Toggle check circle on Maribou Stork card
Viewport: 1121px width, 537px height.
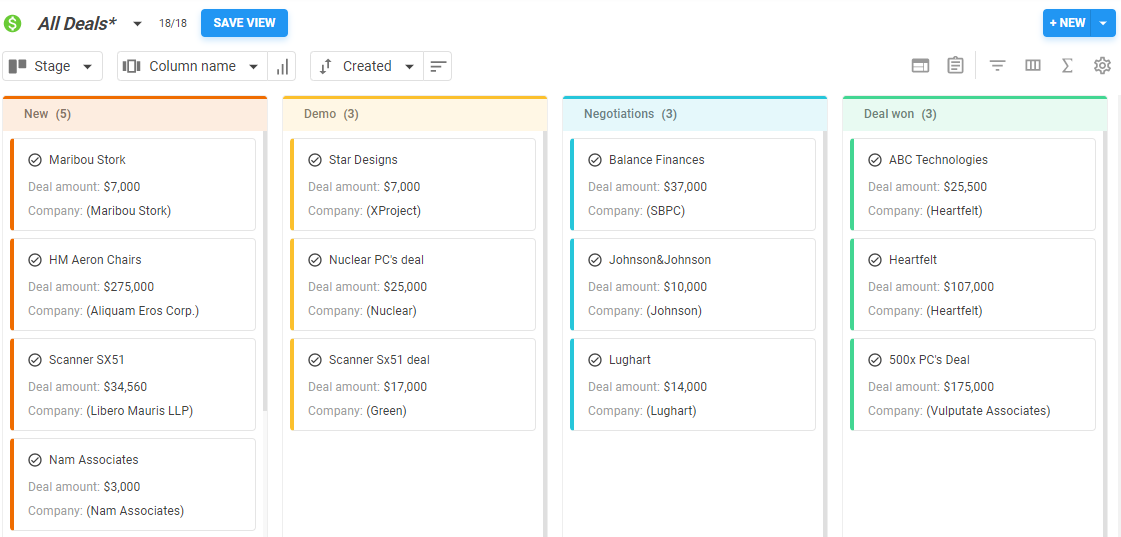(x=35, y=160)
